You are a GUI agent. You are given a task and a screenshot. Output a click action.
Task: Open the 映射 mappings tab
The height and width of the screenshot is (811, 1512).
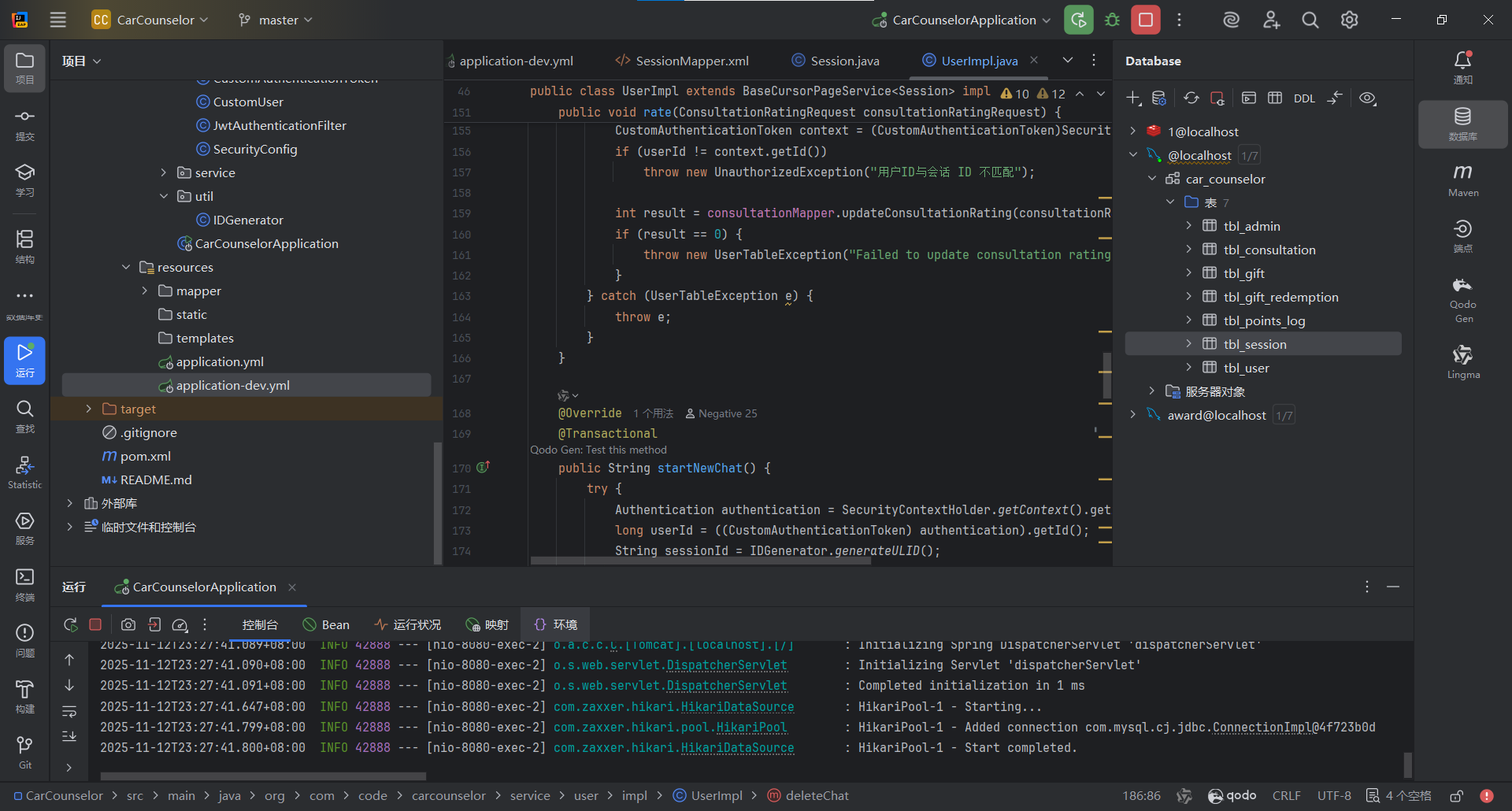click(487, 624)
